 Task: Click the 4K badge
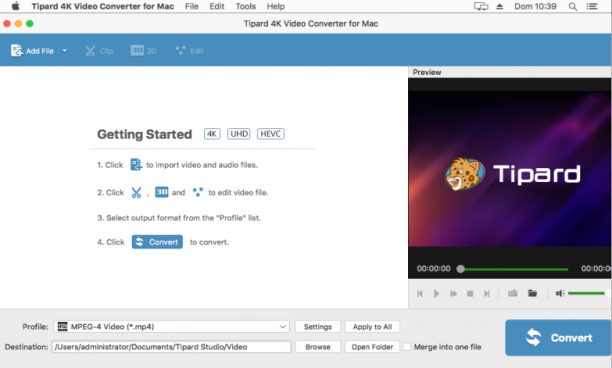[212, 134]
